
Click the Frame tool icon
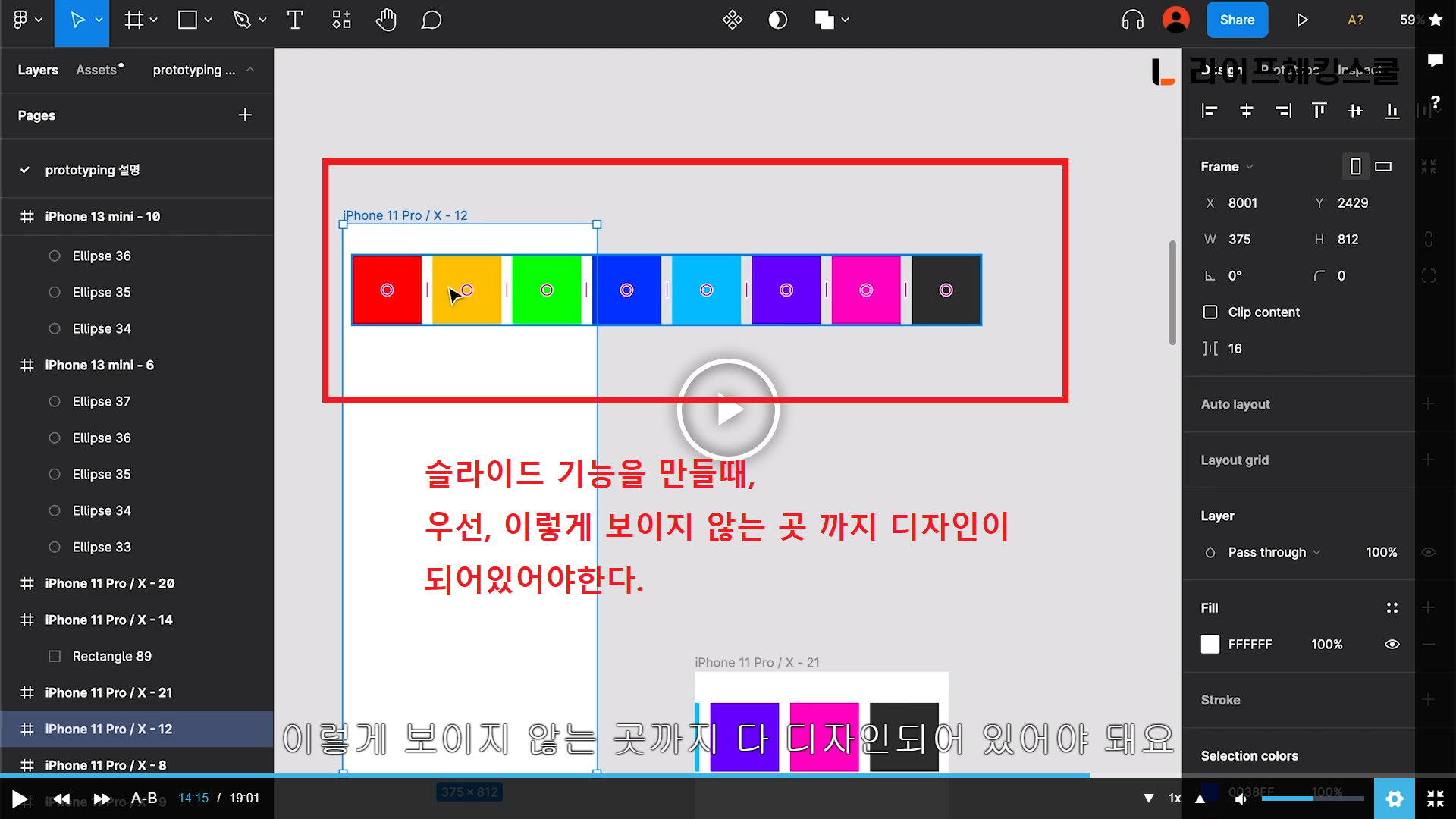tap(134, 20)
